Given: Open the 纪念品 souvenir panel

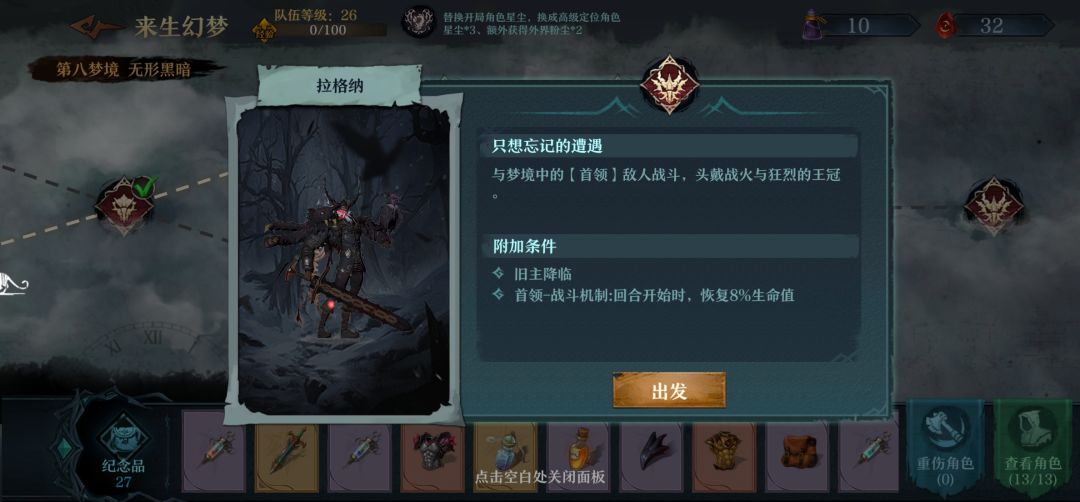Looking at the screenshot, I should point(123,449).
